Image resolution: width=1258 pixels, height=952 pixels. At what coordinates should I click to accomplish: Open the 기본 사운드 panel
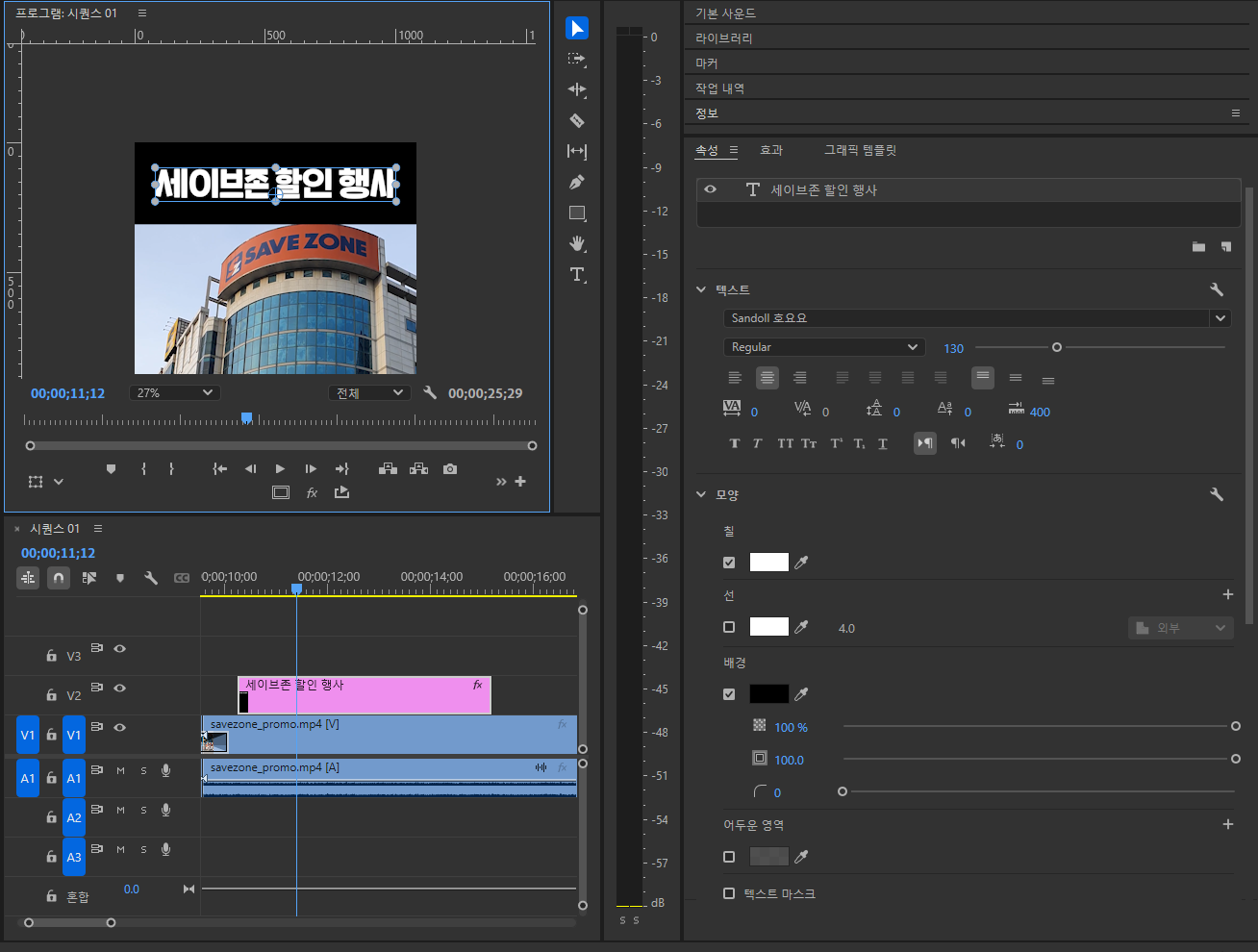[x=726, y=13]
